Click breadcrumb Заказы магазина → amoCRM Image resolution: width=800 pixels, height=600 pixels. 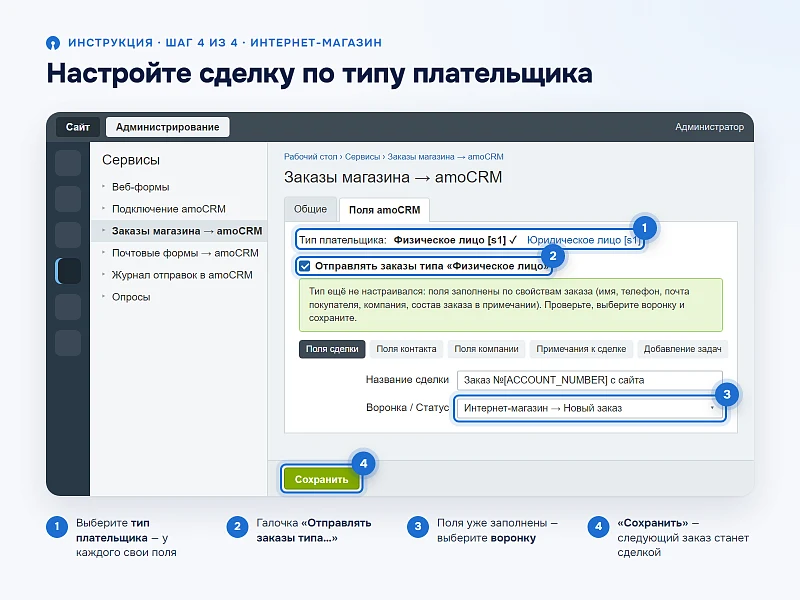click(445, 157)
